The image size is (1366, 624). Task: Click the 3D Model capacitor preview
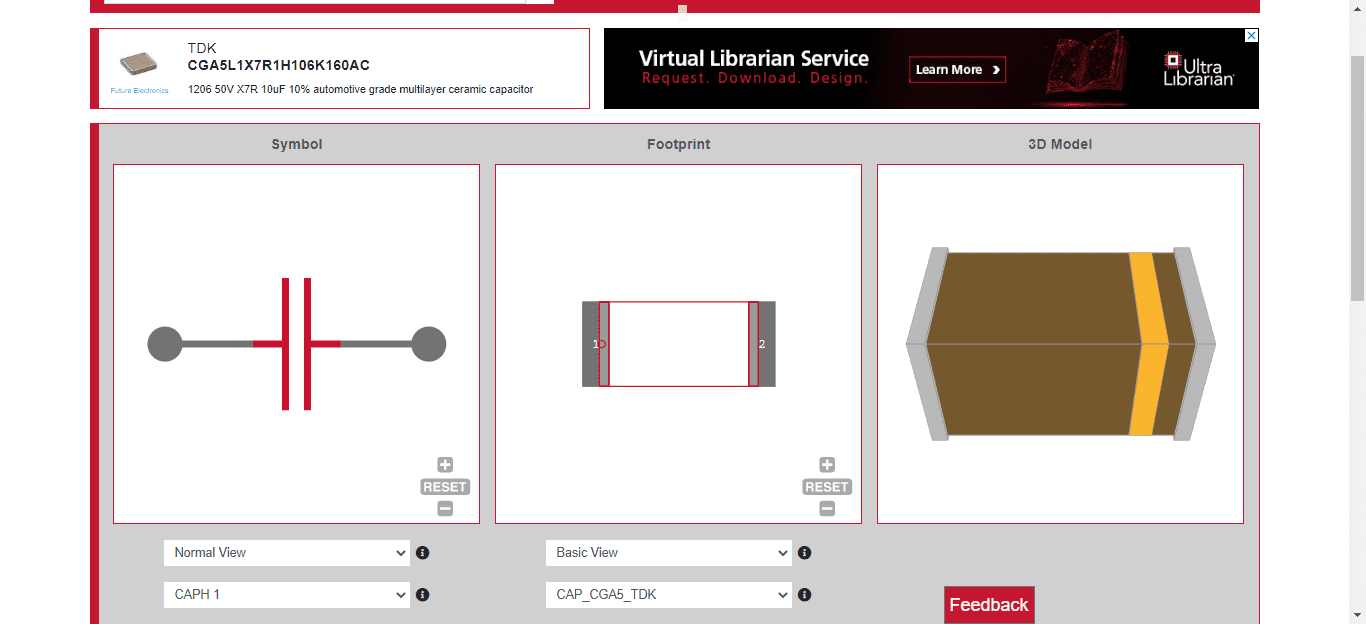[x=1060, y=344]
